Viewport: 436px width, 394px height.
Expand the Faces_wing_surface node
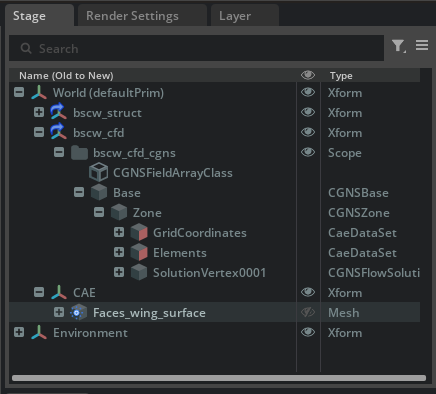[x=59, y=312]
